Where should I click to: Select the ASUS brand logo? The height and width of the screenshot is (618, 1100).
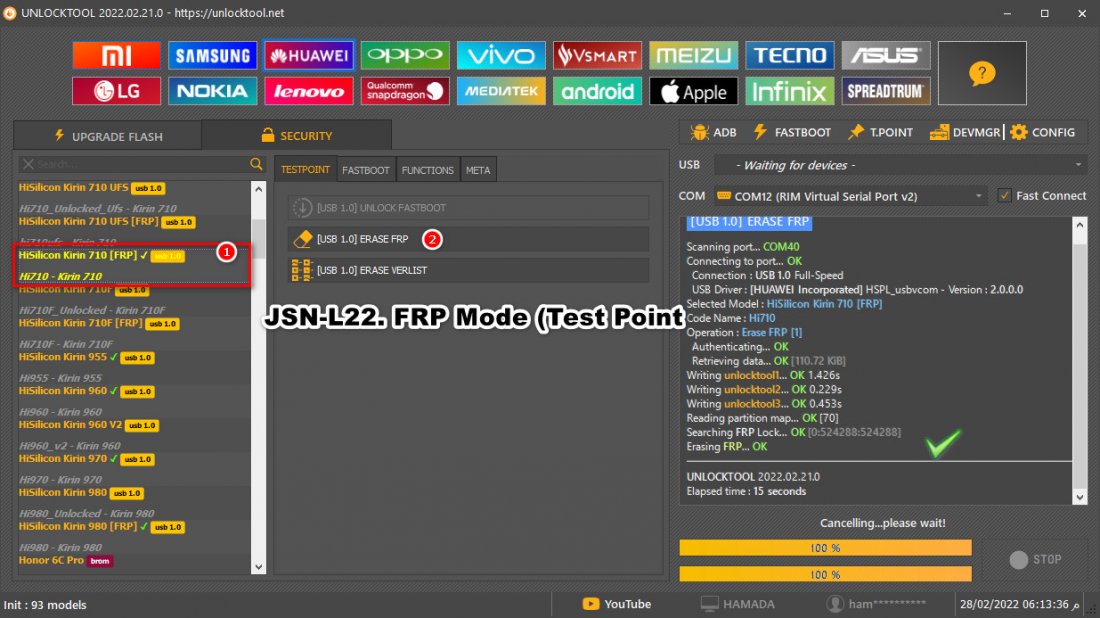pos(886,55)
